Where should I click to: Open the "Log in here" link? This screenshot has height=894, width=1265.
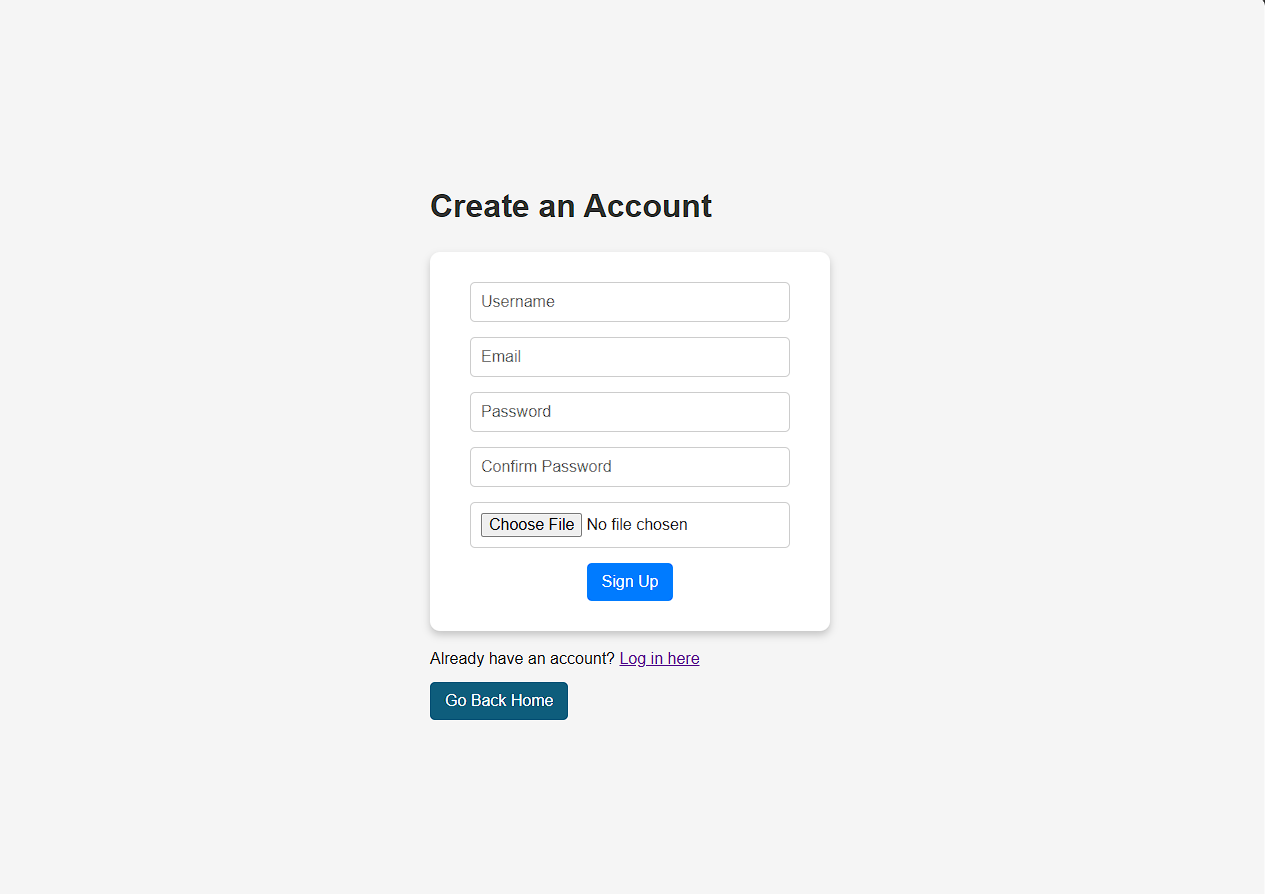[659, 659]
